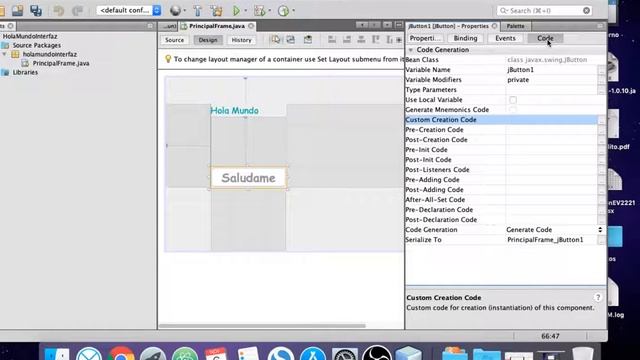This screenshot has width=640, height=360.
Task: Select the Hola Mundo label in designer
Action: (x=234, y=111)
